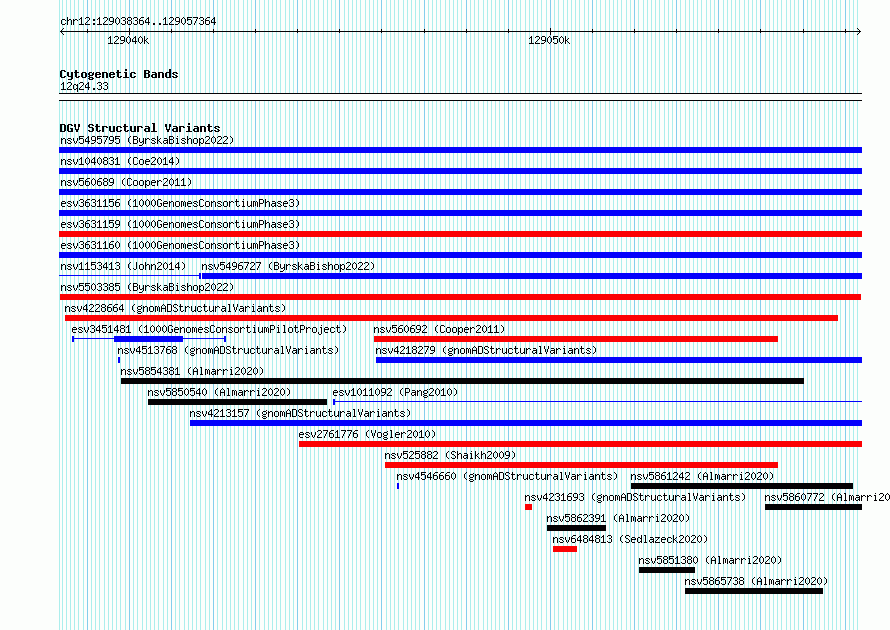Click the chr12:129038364..129057364 coordinate label
Image resolution: width=890 pixels, height=630 pixels.
point(138,21)
